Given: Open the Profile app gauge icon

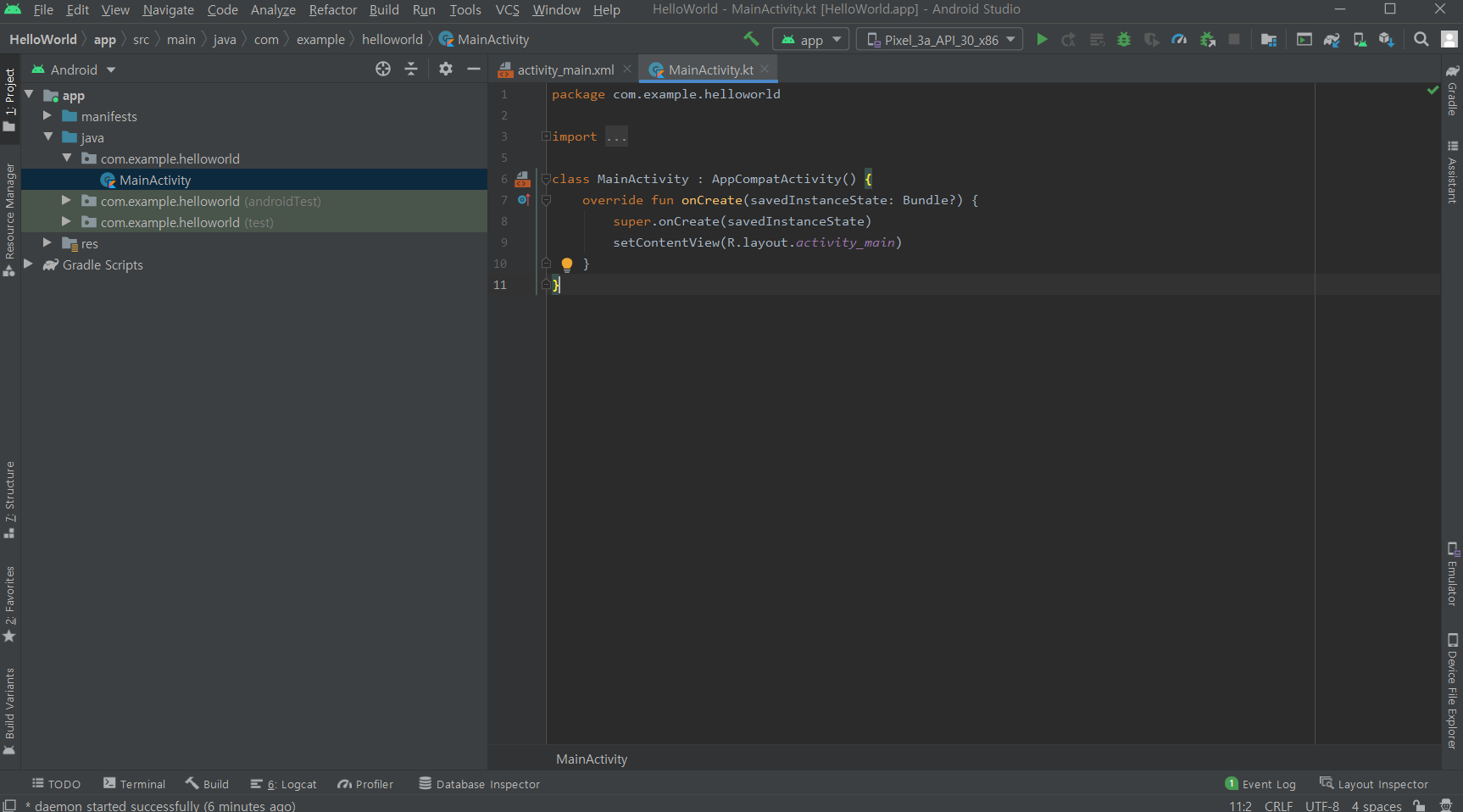Looking at the screenshot, I should point(1179,39).
